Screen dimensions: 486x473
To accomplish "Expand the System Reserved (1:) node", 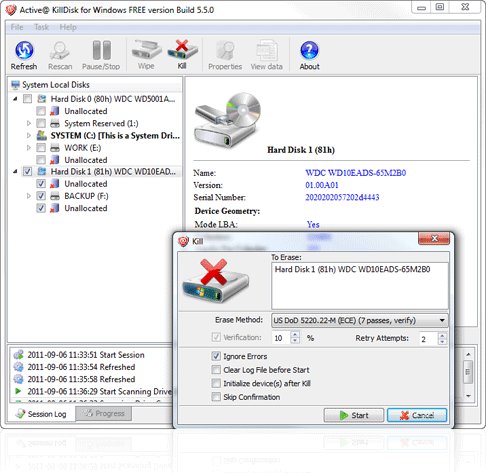I will pyautogui.click(x=29, y=124).
